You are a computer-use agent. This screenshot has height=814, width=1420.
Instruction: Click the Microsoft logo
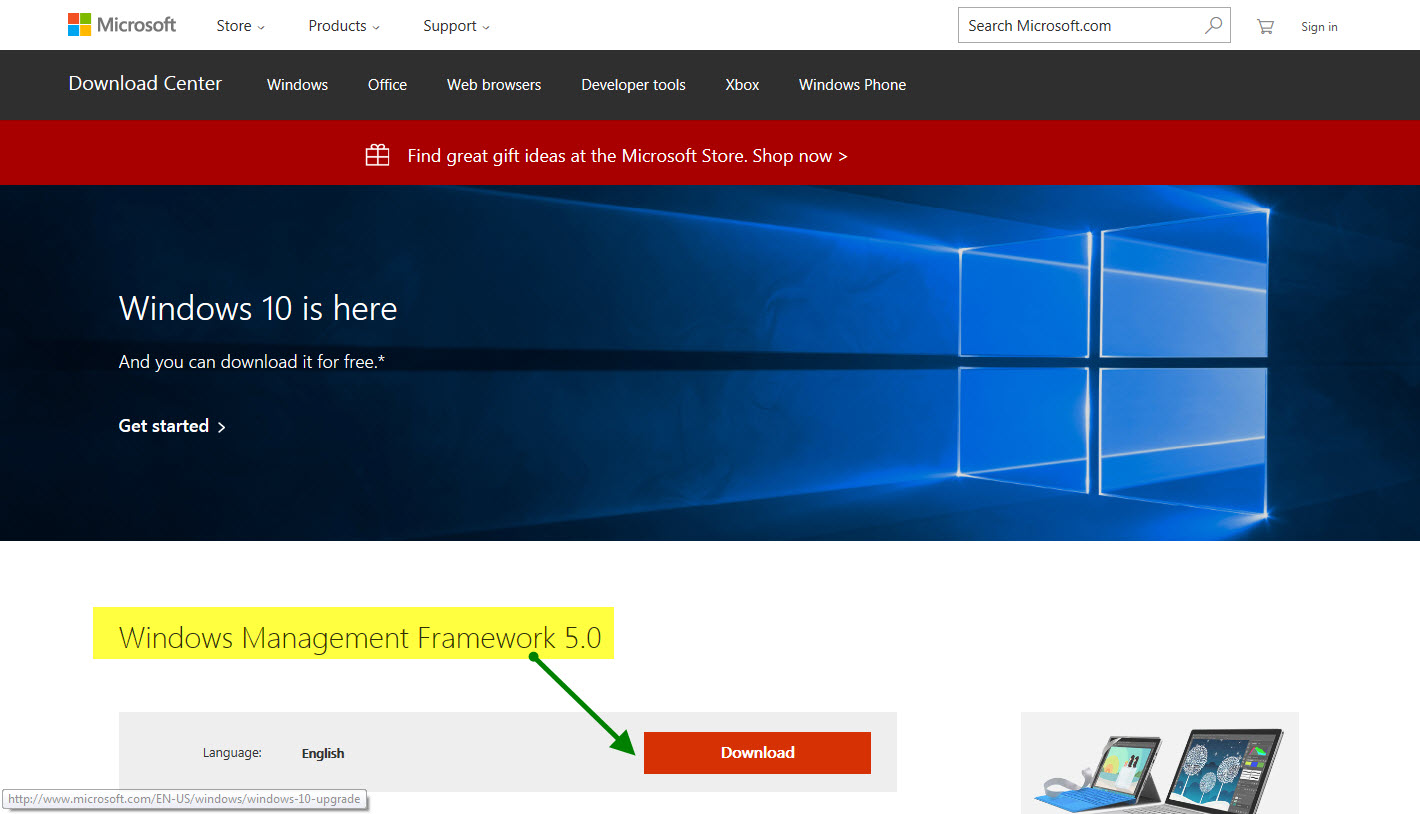click(121, 25)
